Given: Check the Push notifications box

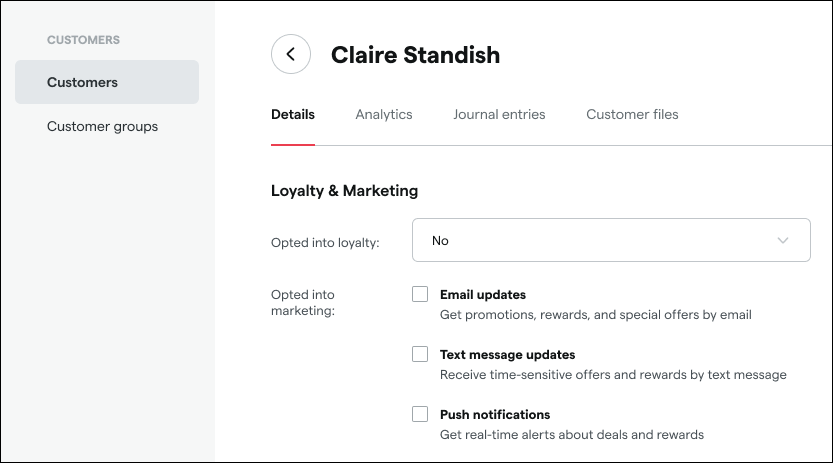Looking at the screenshot, I should (x=420, y=414).
